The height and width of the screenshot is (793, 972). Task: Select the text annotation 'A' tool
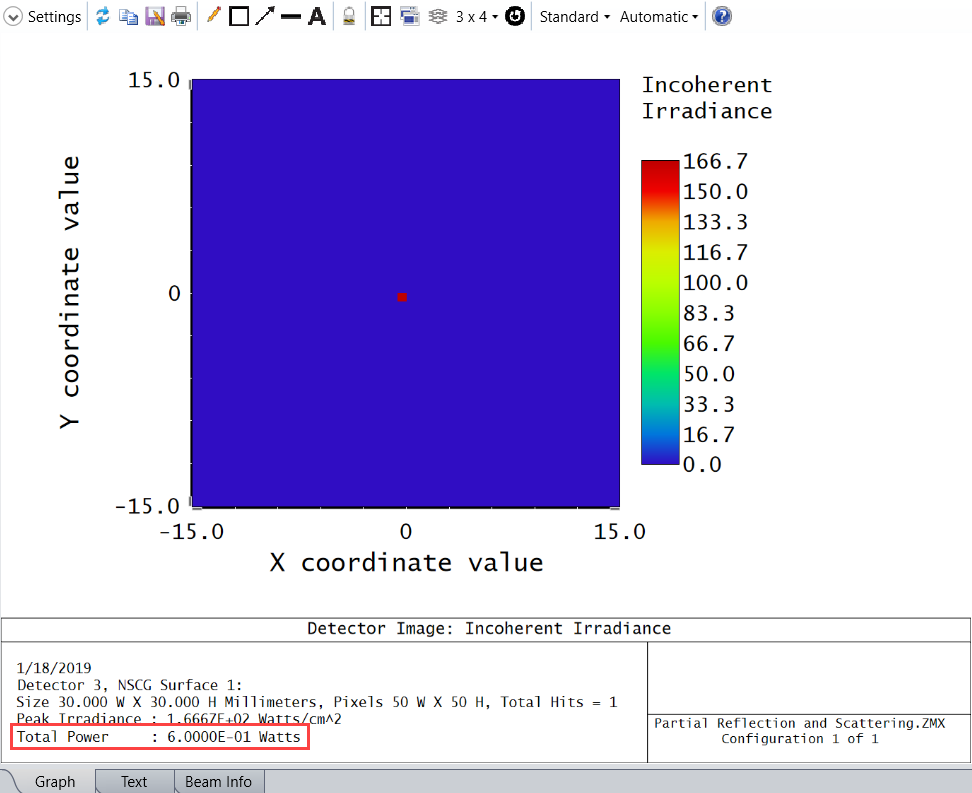(x=317, y=17)
